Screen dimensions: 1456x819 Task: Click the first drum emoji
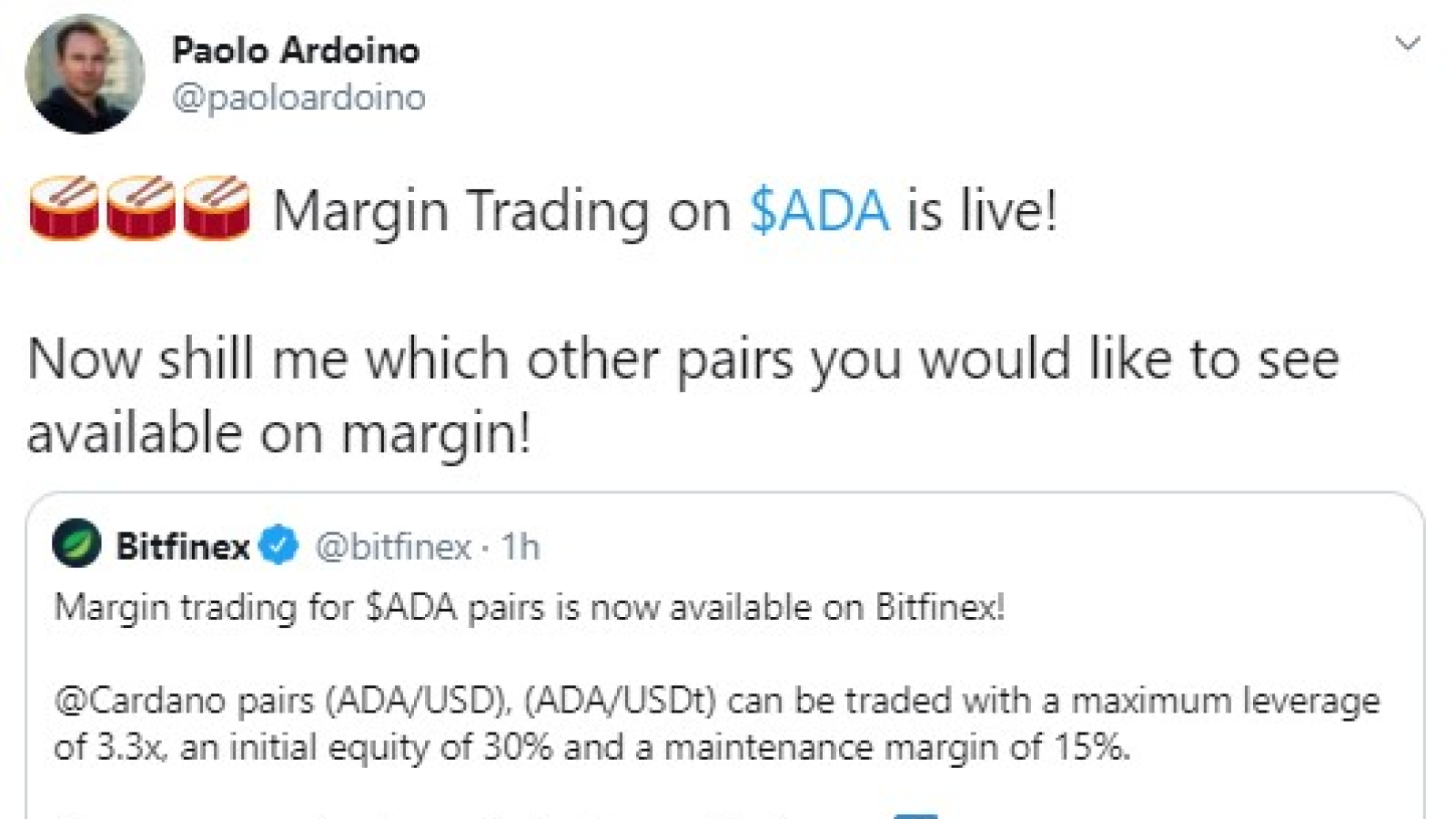[x=64, y=208]
